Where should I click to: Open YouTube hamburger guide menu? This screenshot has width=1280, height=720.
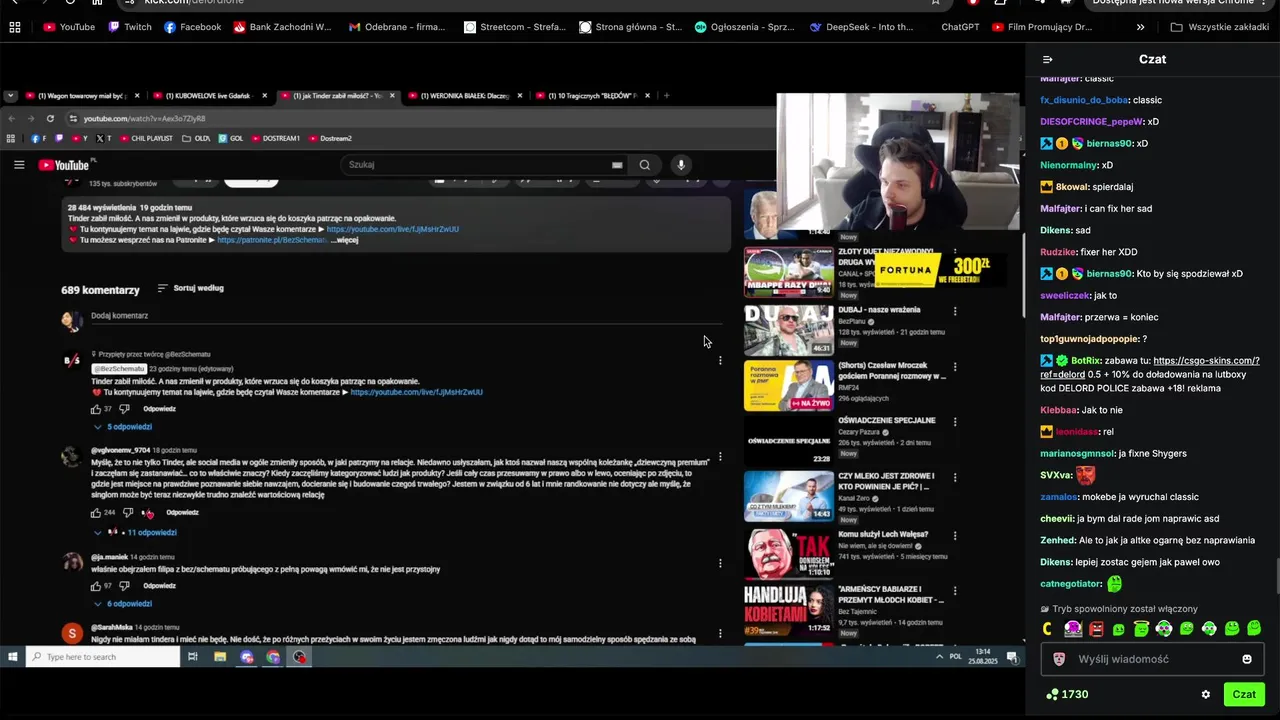[19, 165]
